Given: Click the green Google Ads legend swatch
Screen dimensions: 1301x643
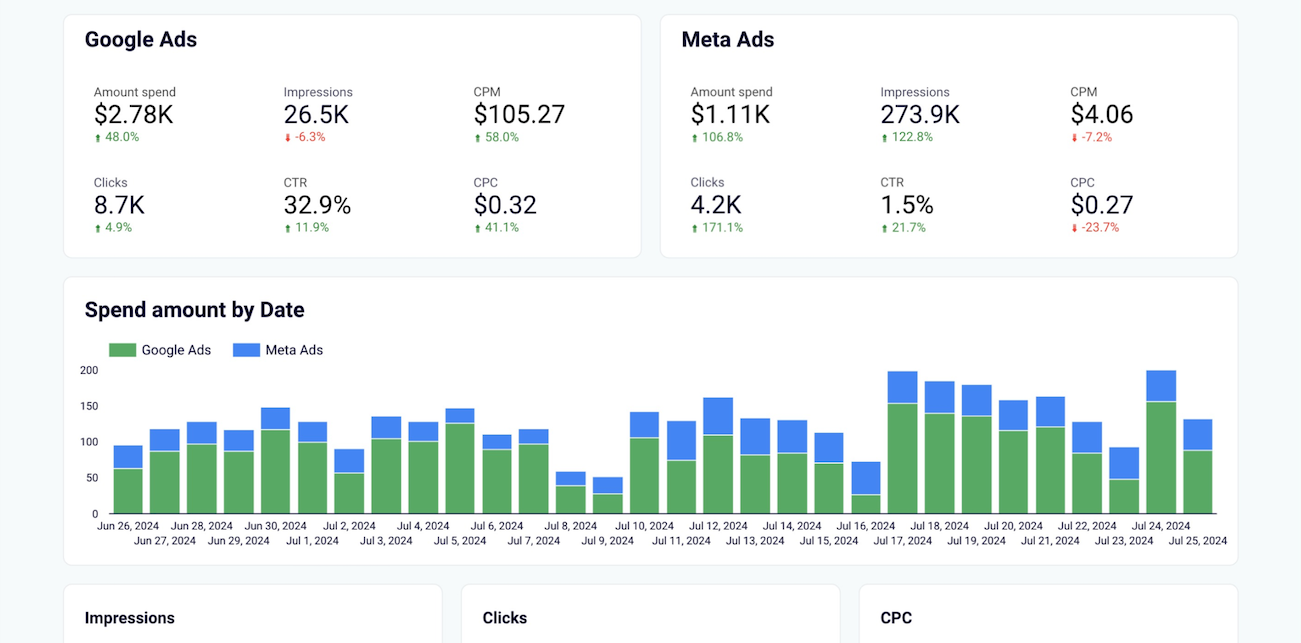Looking at the screenshot, I should point(122,350).
